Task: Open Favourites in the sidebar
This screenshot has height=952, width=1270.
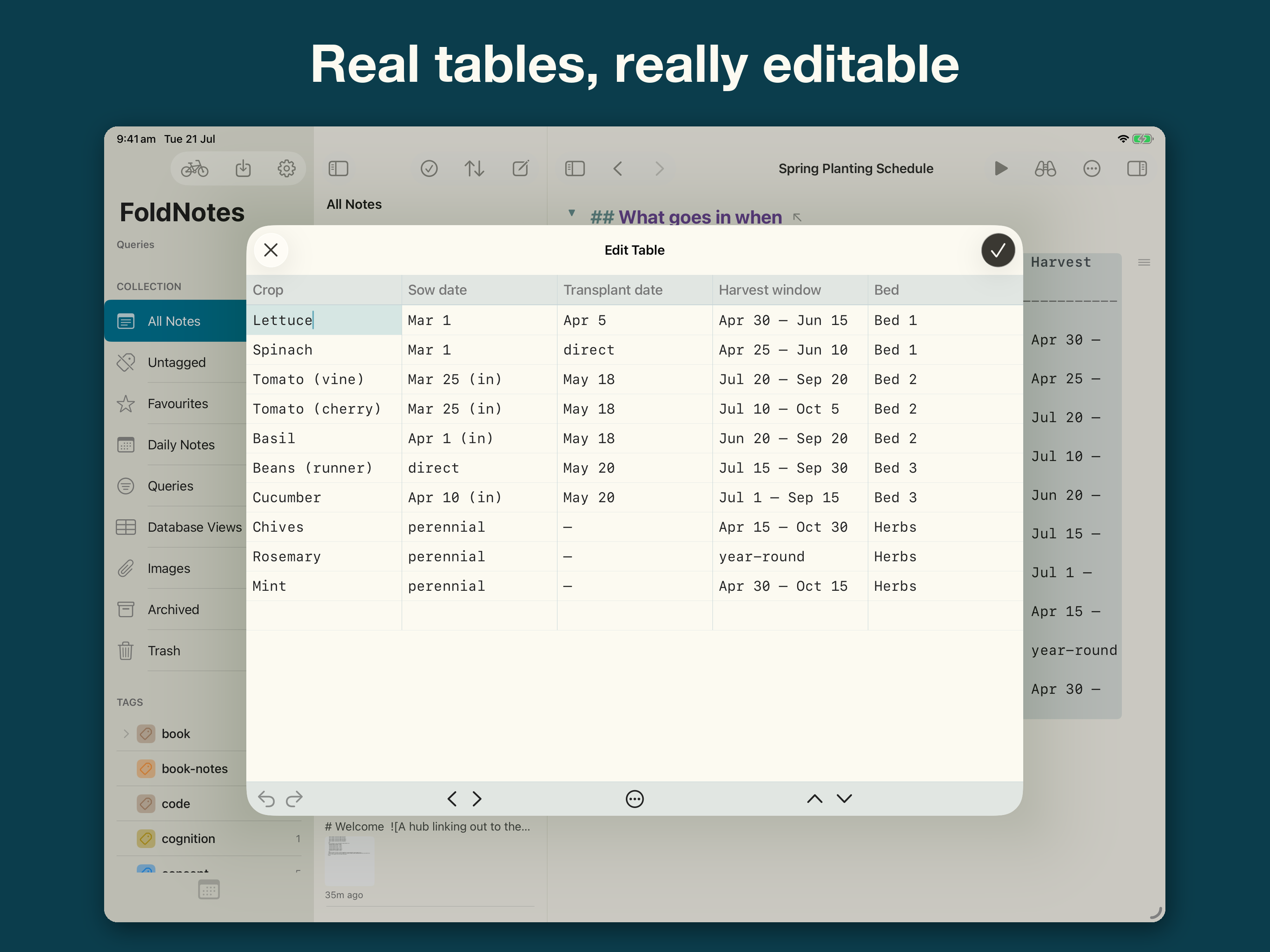Action: coord(175,403)
